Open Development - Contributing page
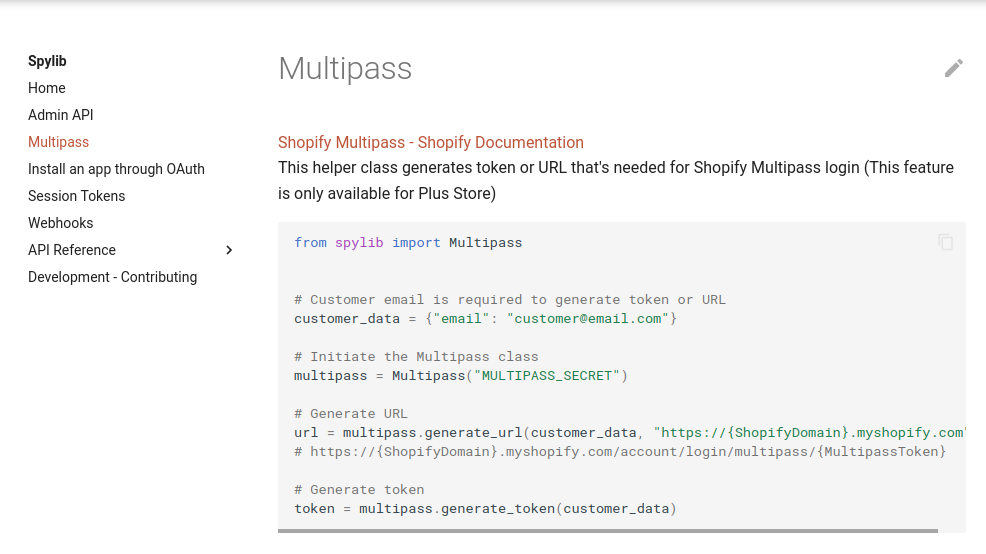The height and width of the screenshot is (554, 986). click(113, 277)
